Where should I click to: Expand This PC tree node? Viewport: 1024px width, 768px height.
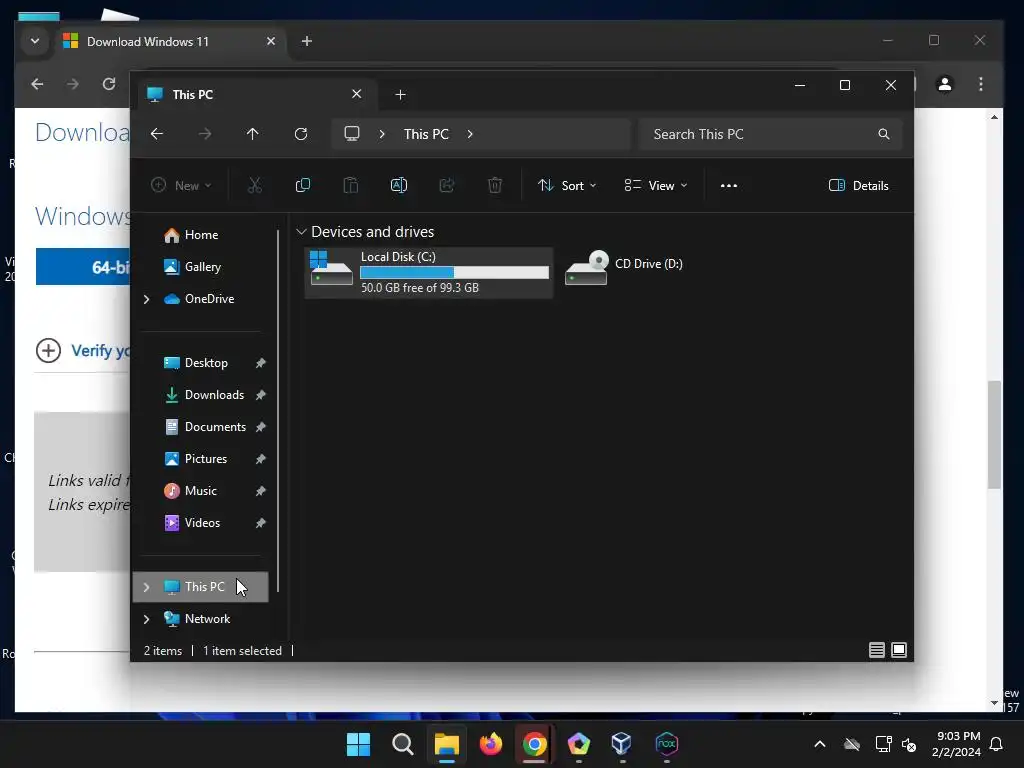(146, 587)
